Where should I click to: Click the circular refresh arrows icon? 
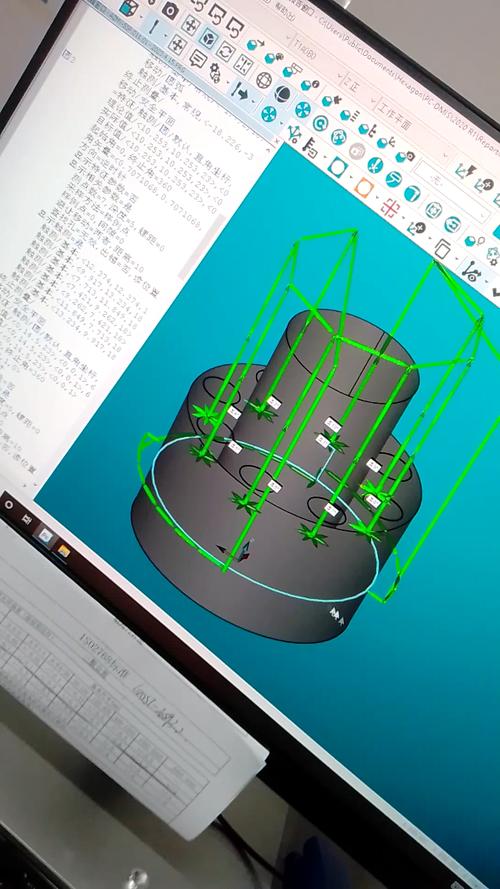[x=226, y=51]
